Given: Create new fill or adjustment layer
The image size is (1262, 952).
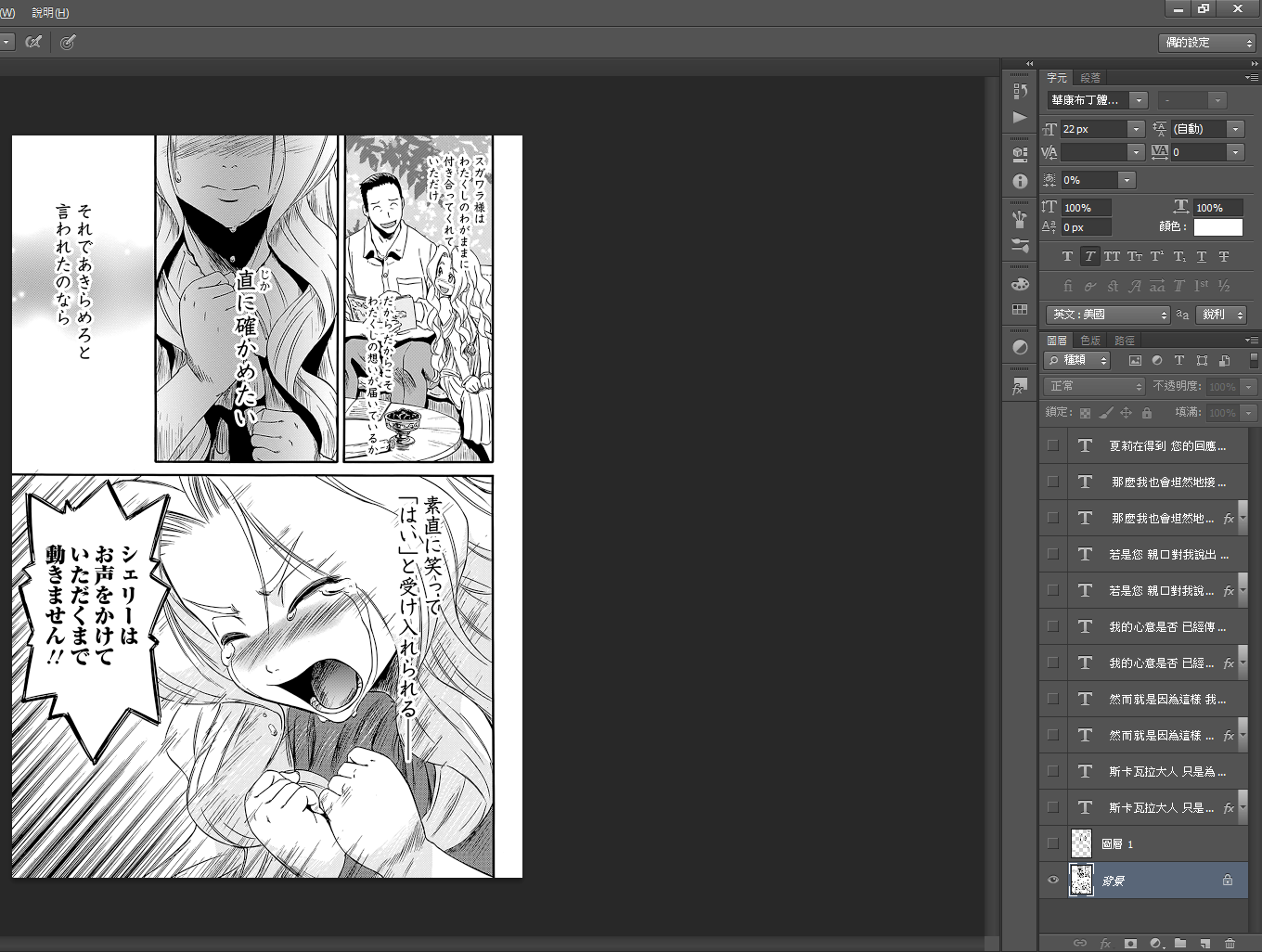Looking at the screenshot, I should click(1156, 943).
